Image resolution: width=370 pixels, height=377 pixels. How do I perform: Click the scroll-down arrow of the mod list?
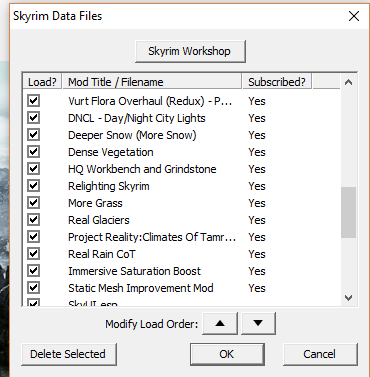348,297
